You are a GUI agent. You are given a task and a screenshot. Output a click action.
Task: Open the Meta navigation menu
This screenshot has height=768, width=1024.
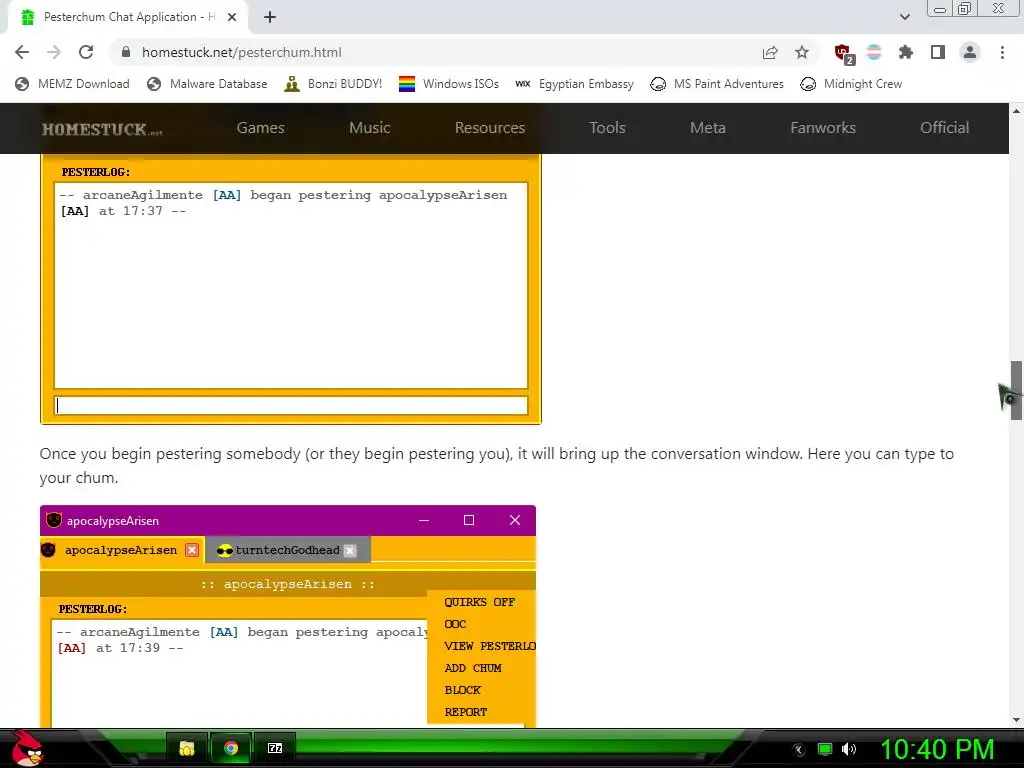[708, 128]
